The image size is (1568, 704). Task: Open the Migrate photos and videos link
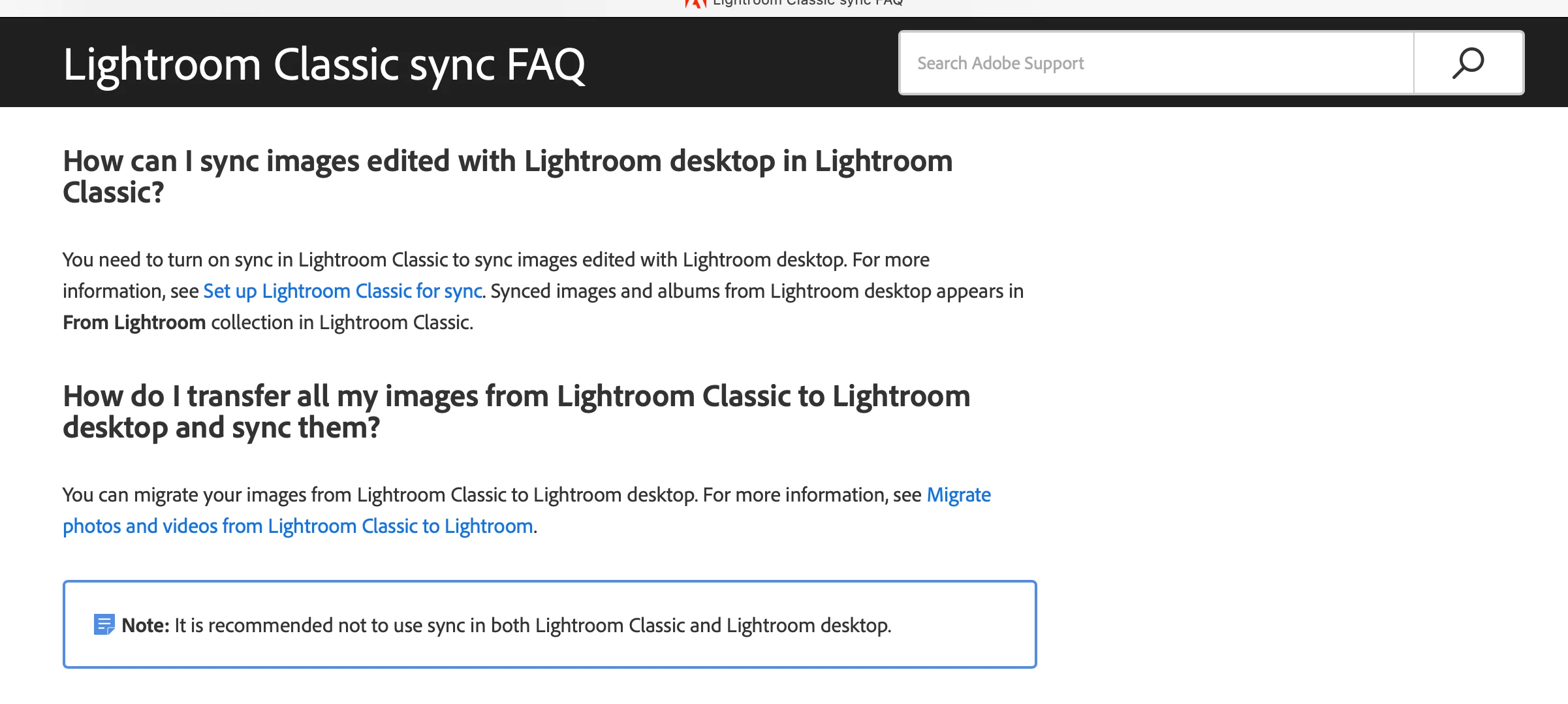click(x=527, y=511)
